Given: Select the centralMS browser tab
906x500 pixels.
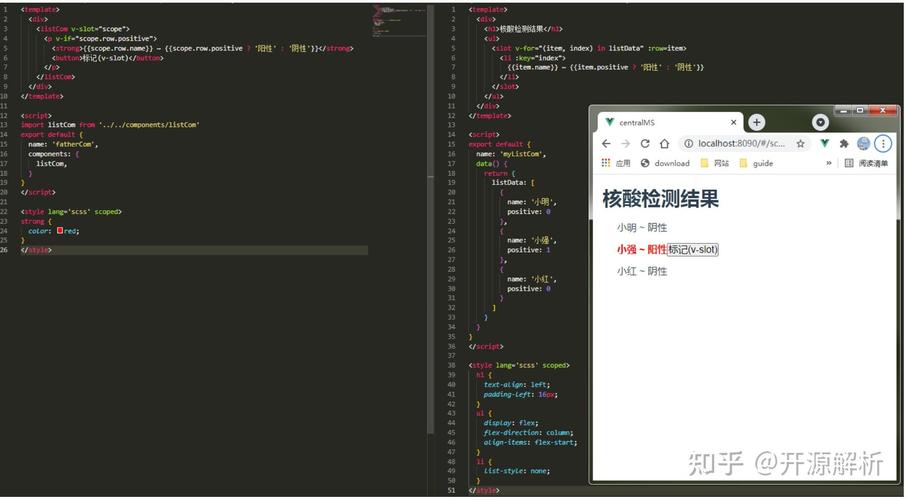Looking at the screenshot, I should (x=670, y=122).
